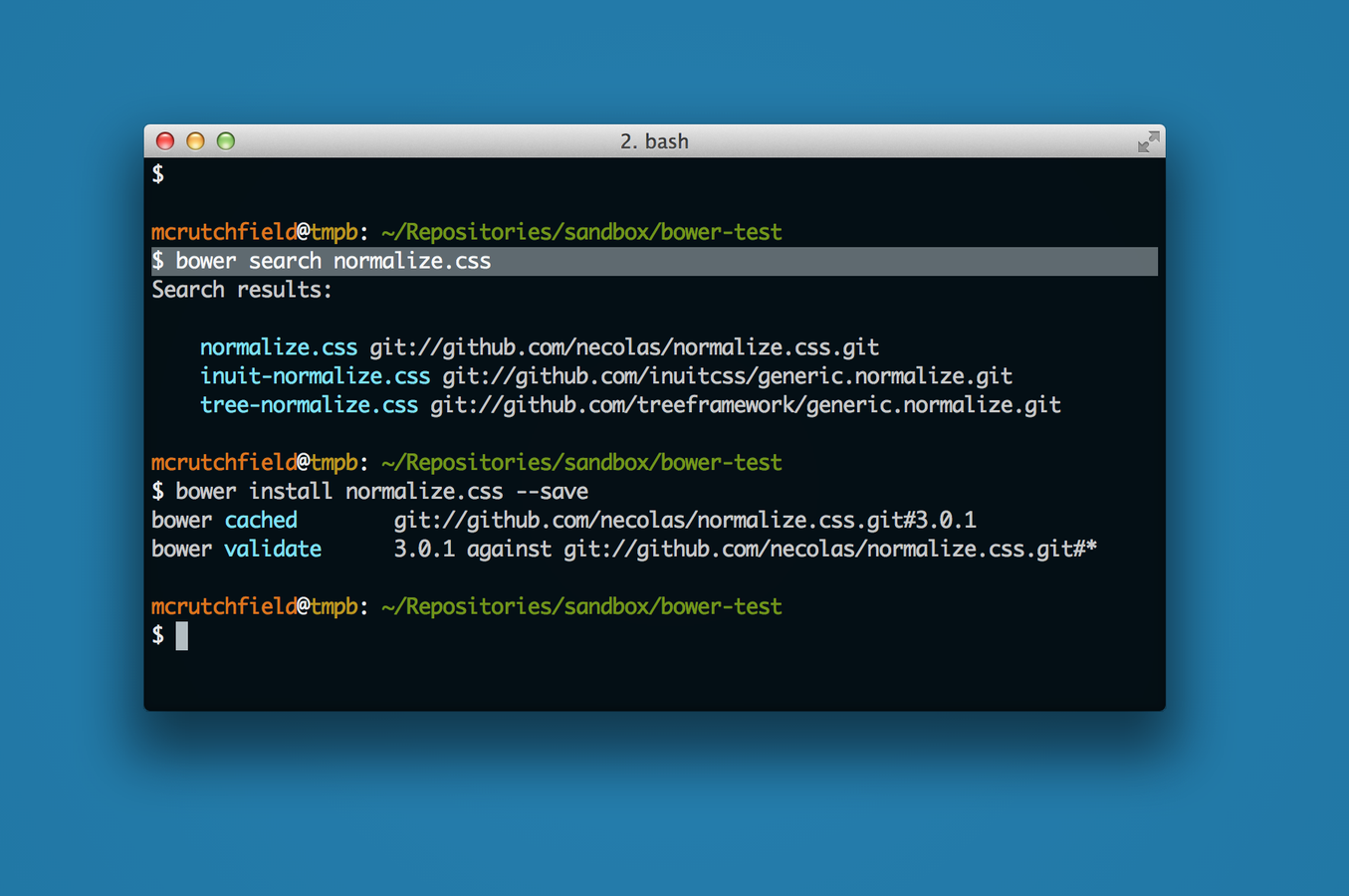Viewport: 1349px width, 896px height.
Task: Click the last prompt's bower-test path
Action: (581, 607)
